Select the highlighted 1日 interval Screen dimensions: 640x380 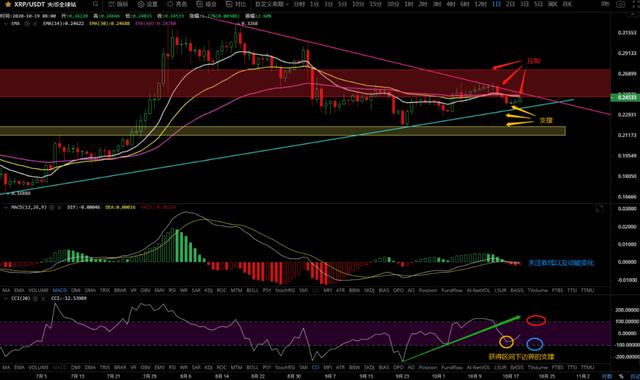click(496, 4)
